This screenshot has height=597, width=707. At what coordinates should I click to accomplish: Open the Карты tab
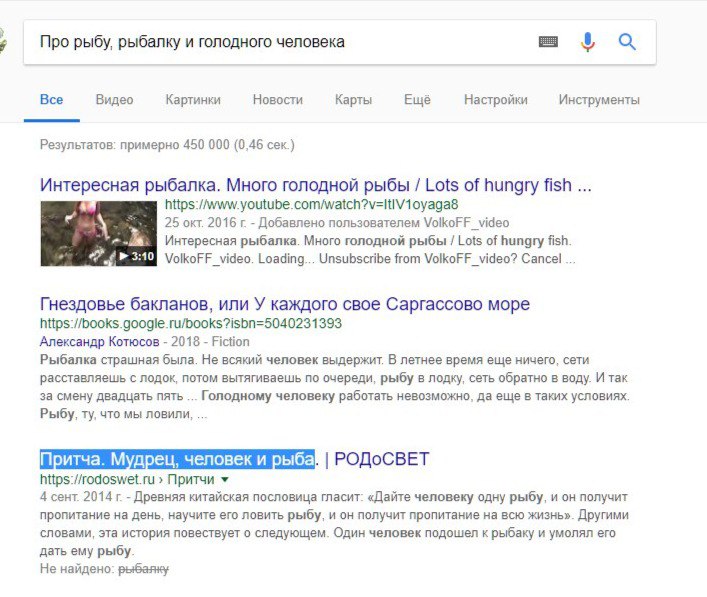pyautogui.click(x=354, y=100)
